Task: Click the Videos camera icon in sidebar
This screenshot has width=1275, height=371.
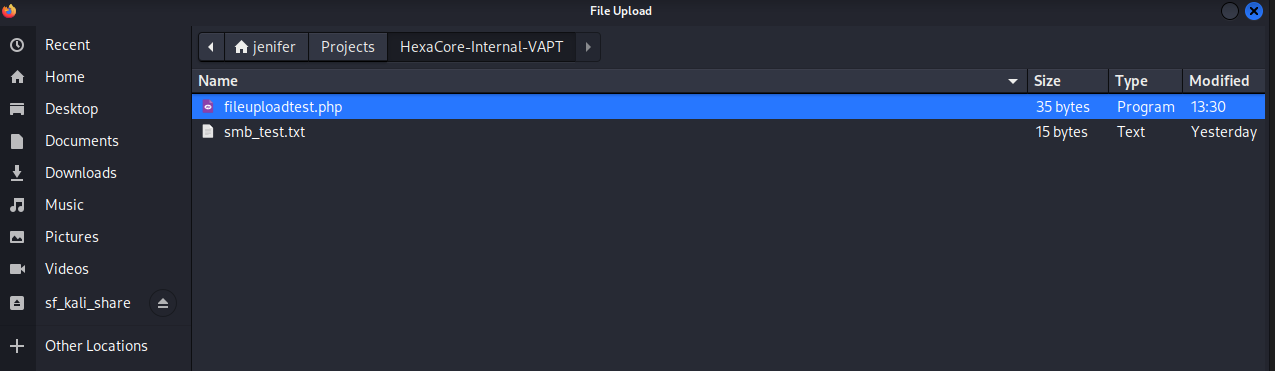Action: [x=16, y=269]
